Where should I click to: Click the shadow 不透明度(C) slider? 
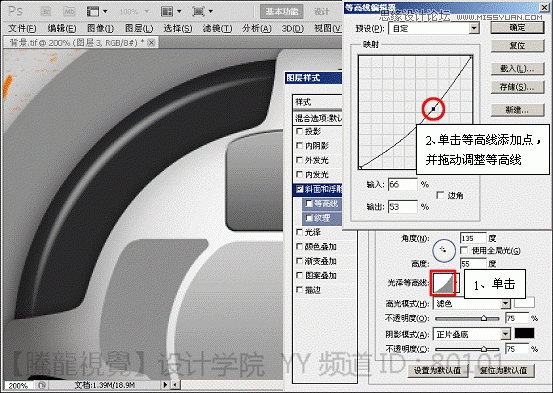click(467, 349)
